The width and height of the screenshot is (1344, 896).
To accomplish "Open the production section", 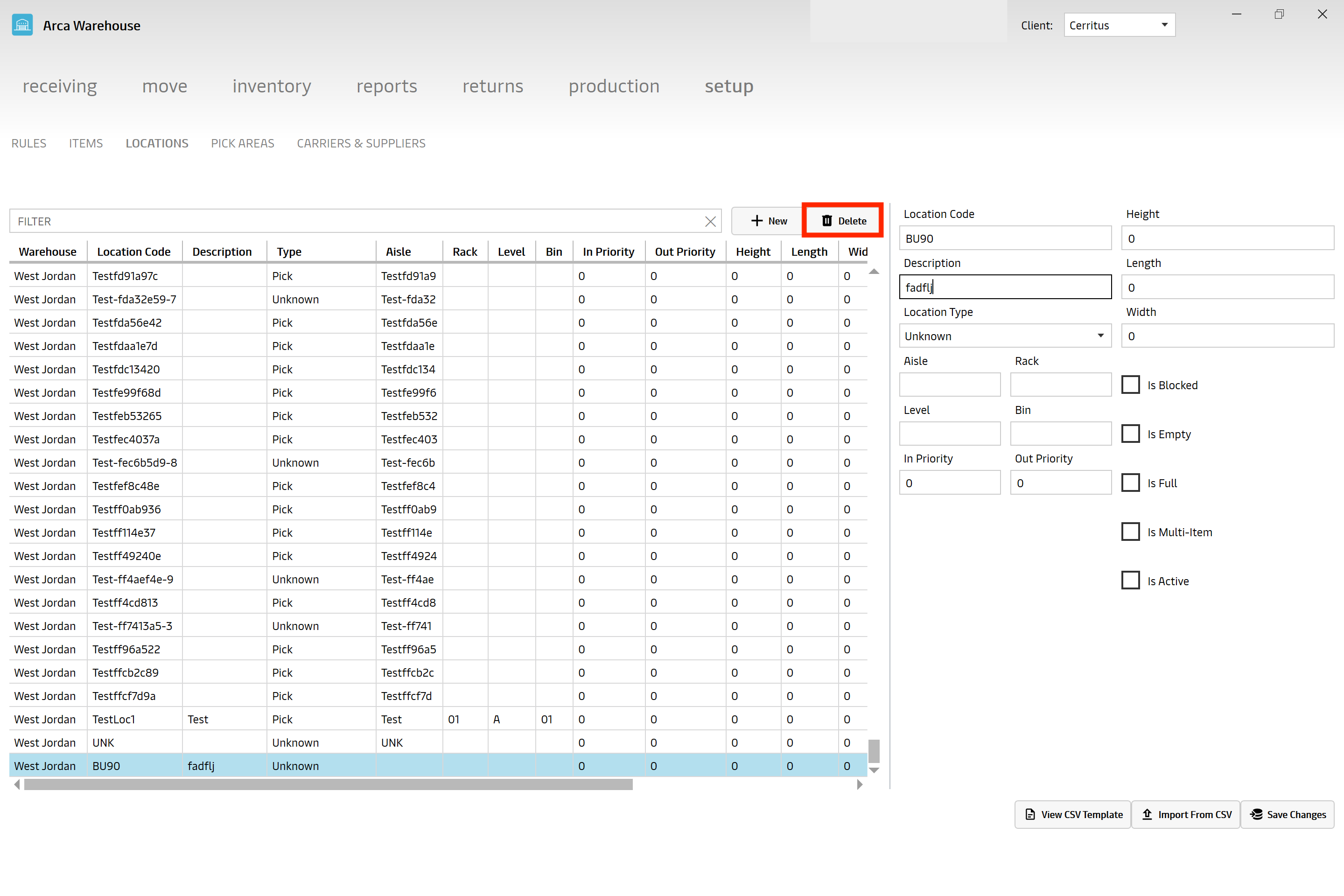I will coord(614,86).
